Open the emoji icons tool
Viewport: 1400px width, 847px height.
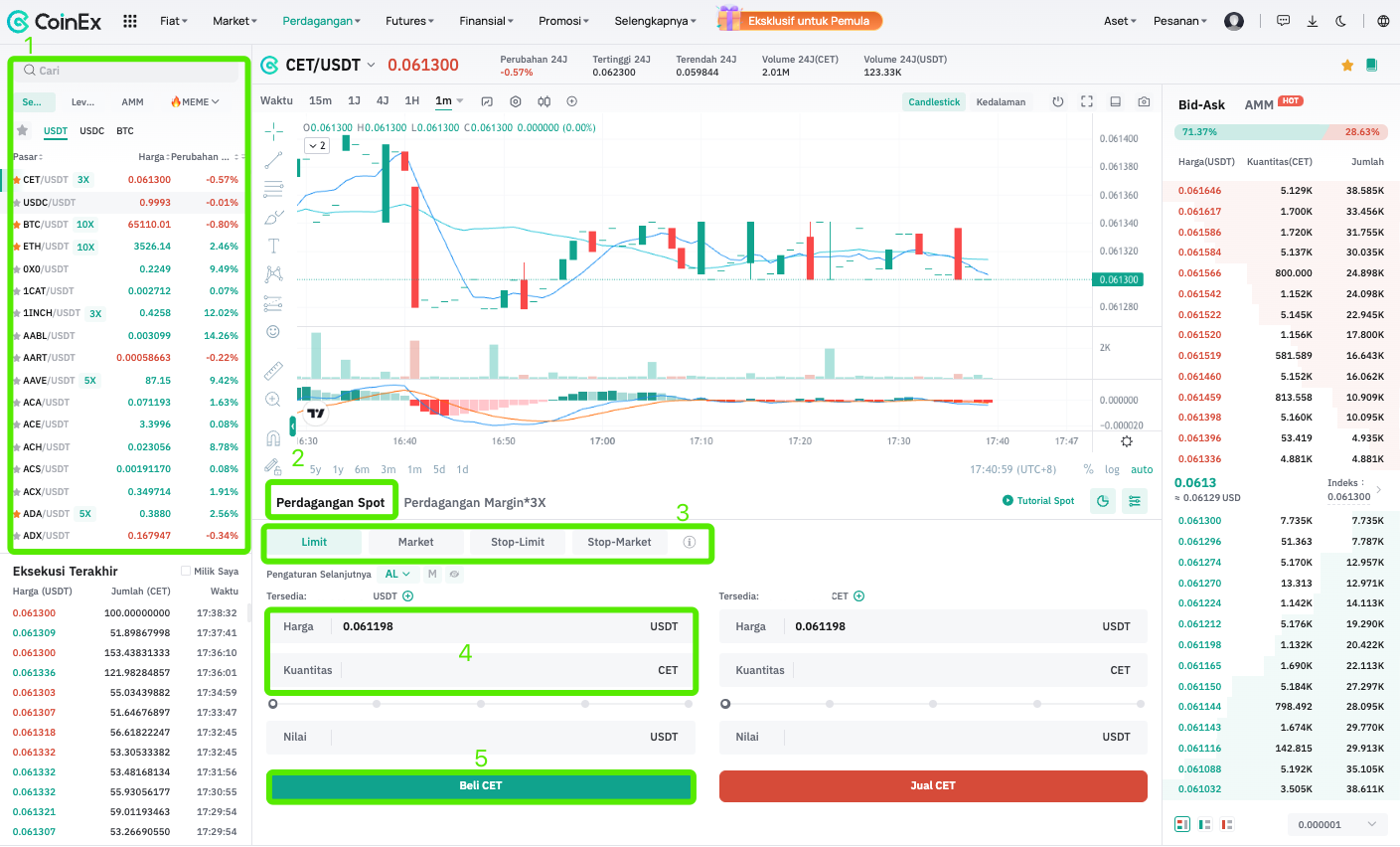(x=273, y=332)
